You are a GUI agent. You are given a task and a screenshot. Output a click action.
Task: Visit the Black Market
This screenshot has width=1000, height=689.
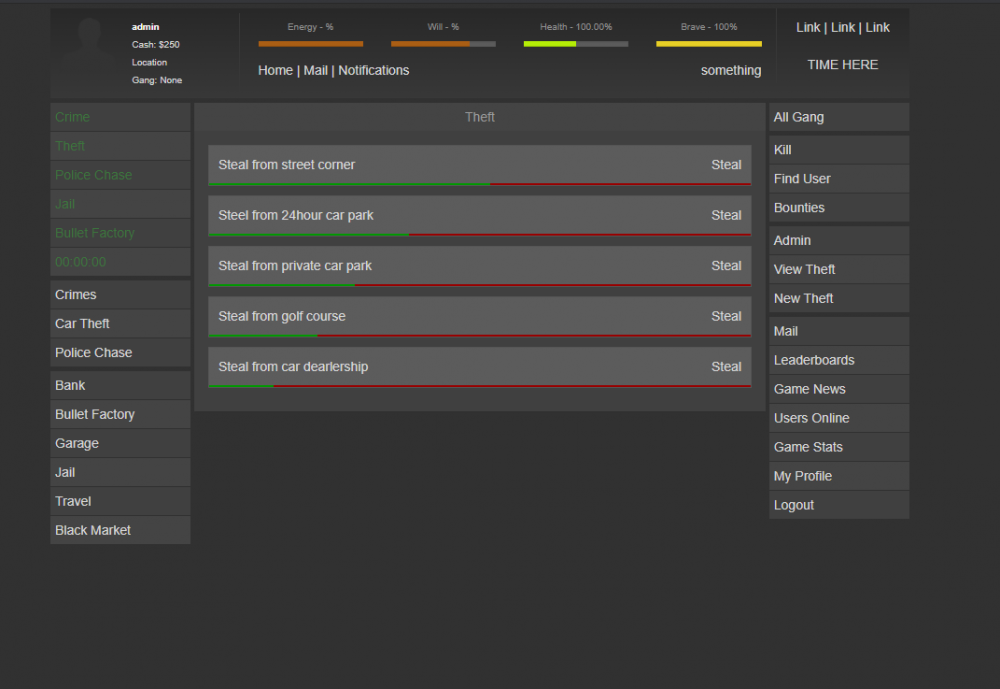pos(93,531)
